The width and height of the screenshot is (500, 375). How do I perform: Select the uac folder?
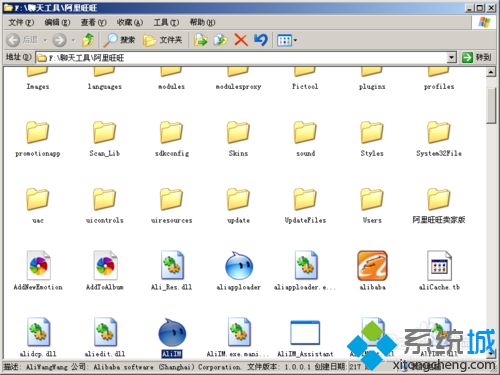click(38, 206)
